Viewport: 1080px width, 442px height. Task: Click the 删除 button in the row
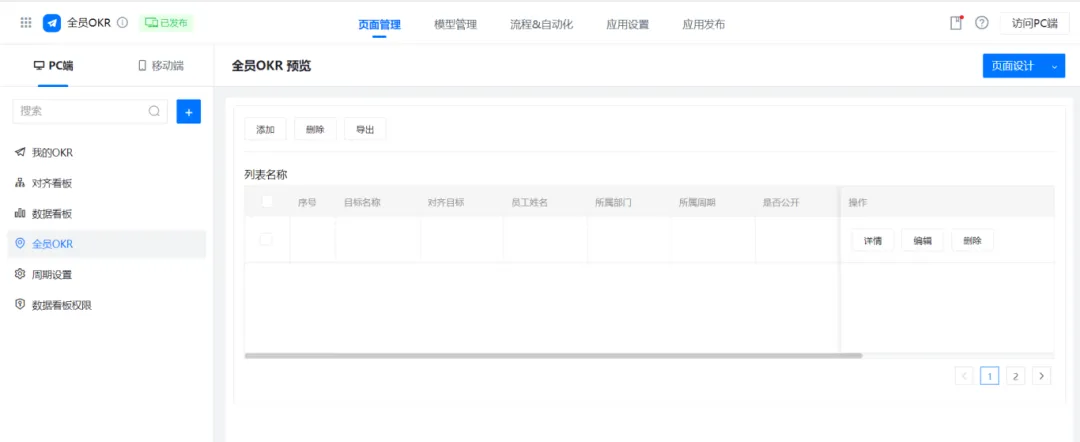tap(973, 240)
